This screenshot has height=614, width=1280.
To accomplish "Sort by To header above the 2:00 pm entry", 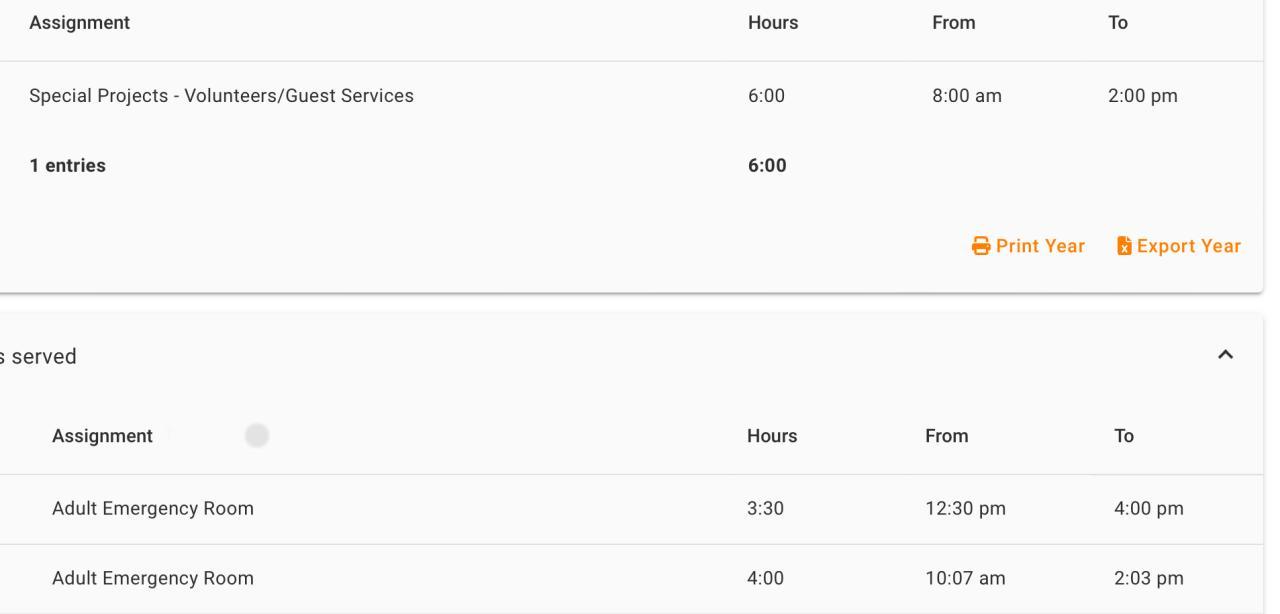I will 1118,23.
